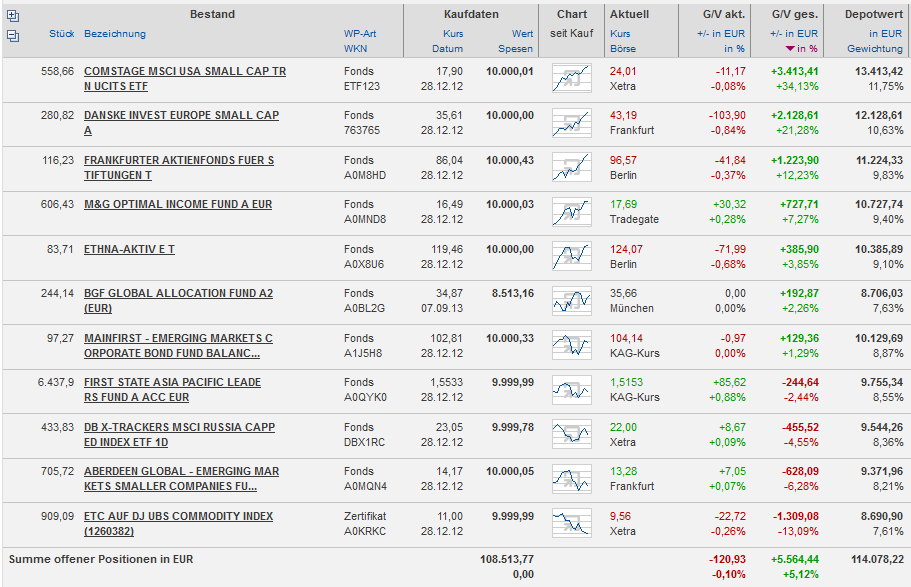Open chart thumbnail for Danske Invest Europe Small Cap
This screenshot has width=911, height=587.
[x=572, y=123]
